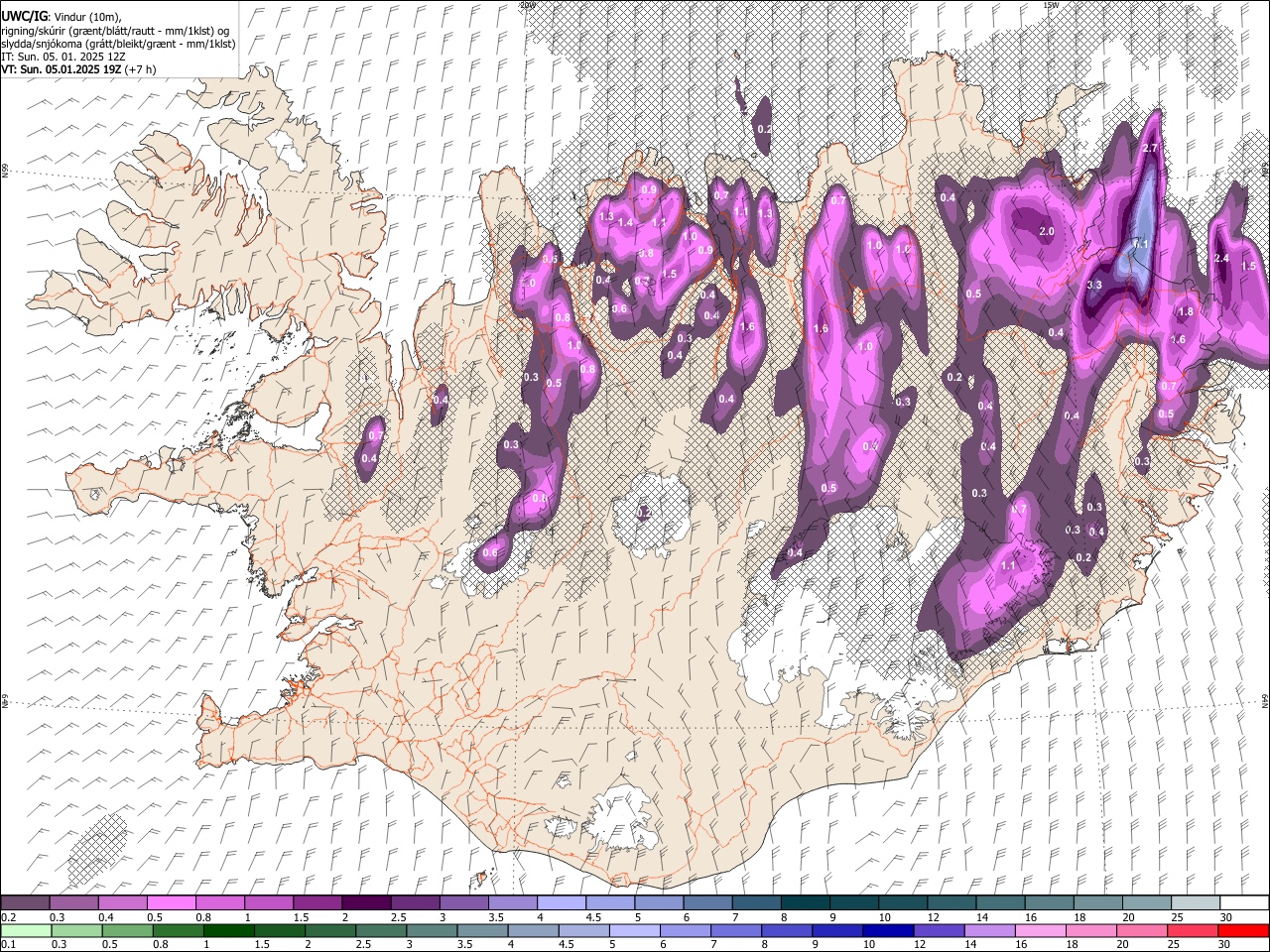Screen dimensions: 1270x952
Task: Click the 20W longitude label at top
Action: [527, 5]
